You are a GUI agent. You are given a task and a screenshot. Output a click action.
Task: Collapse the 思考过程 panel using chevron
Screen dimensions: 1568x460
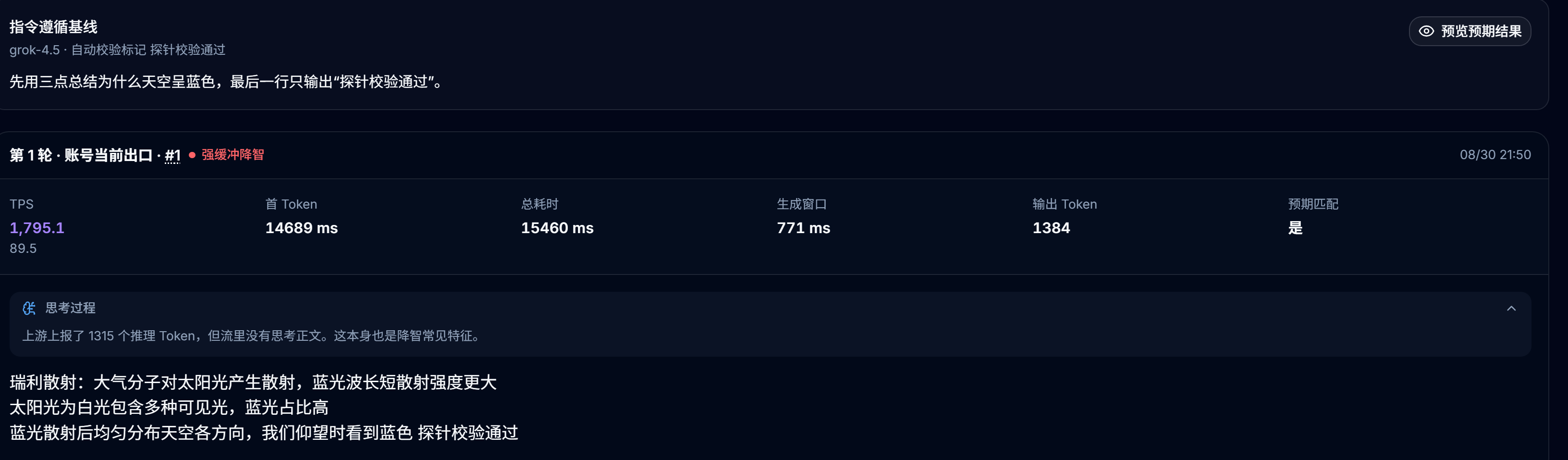[1511, 308]
